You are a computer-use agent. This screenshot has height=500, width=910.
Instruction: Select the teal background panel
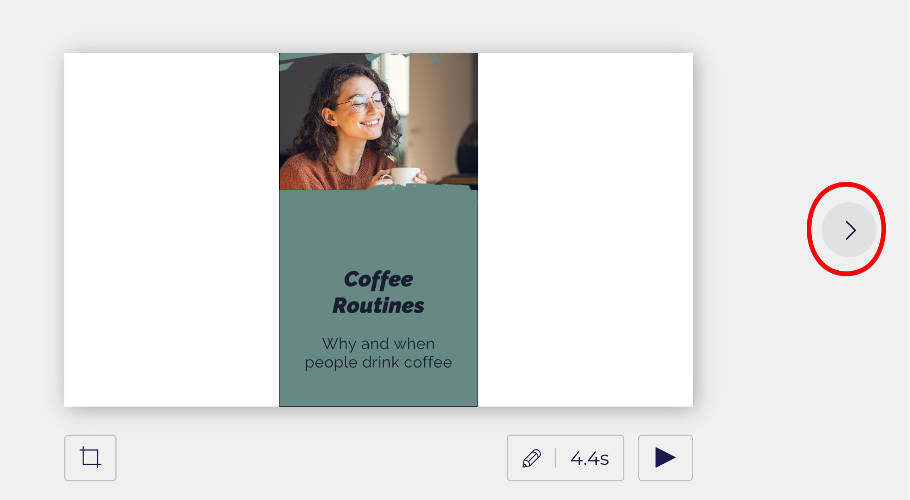(x=378, y=230)
